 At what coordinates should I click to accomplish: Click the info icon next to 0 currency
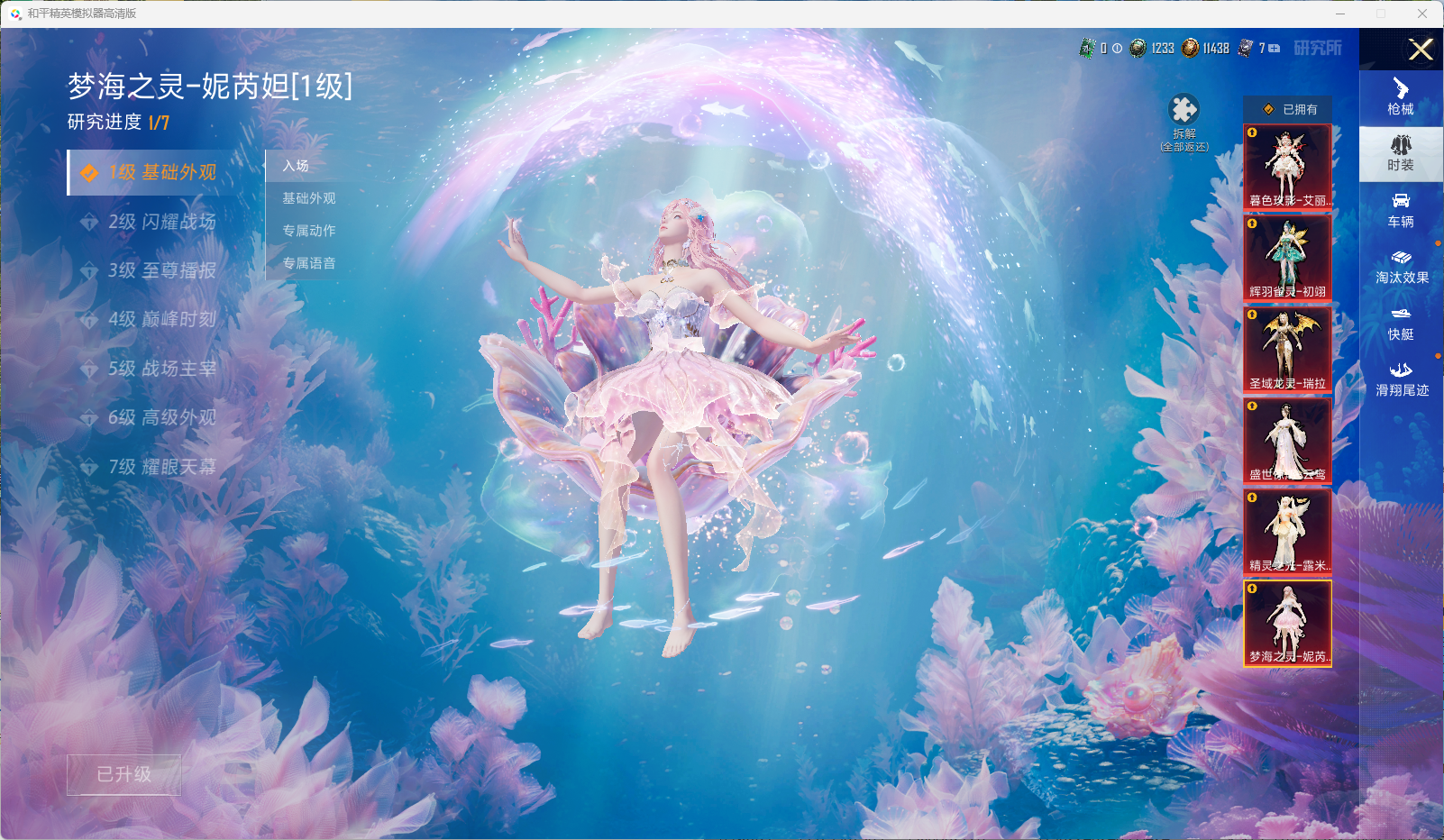[x=1118, y=49]
